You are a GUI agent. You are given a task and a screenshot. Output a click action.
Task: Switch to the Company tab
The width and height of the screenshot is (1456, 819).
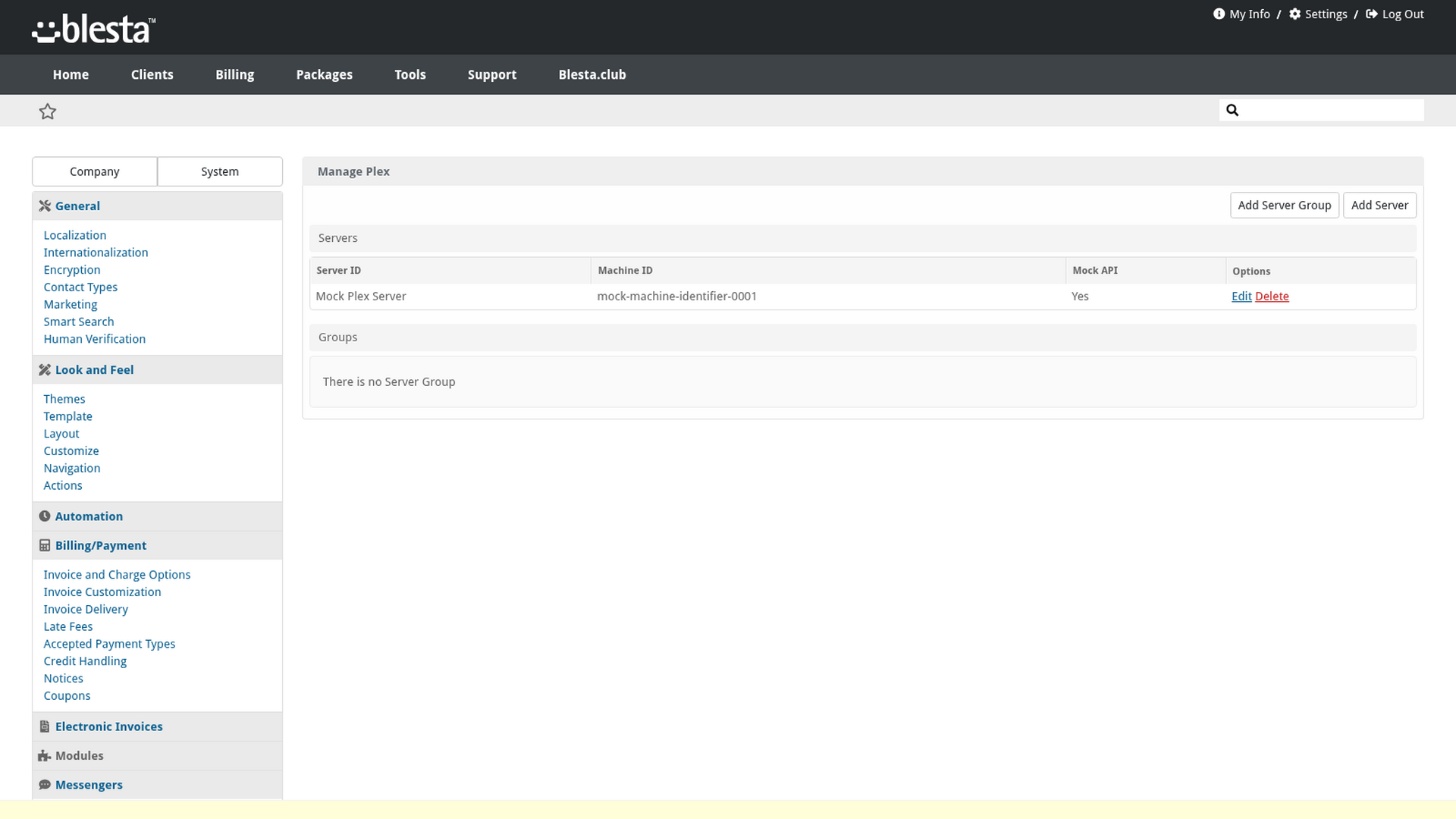(95, 171)
